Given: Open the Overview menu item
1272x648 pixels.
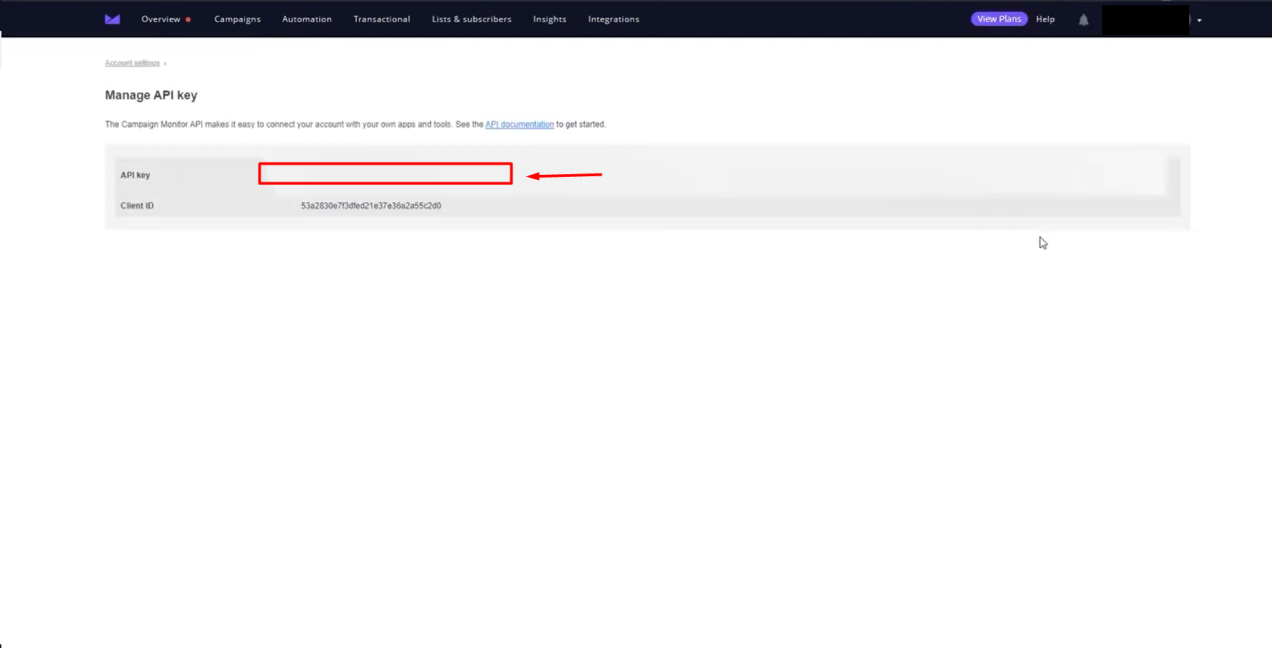Looking at the screenshot, I should click(x=161, y=19).
